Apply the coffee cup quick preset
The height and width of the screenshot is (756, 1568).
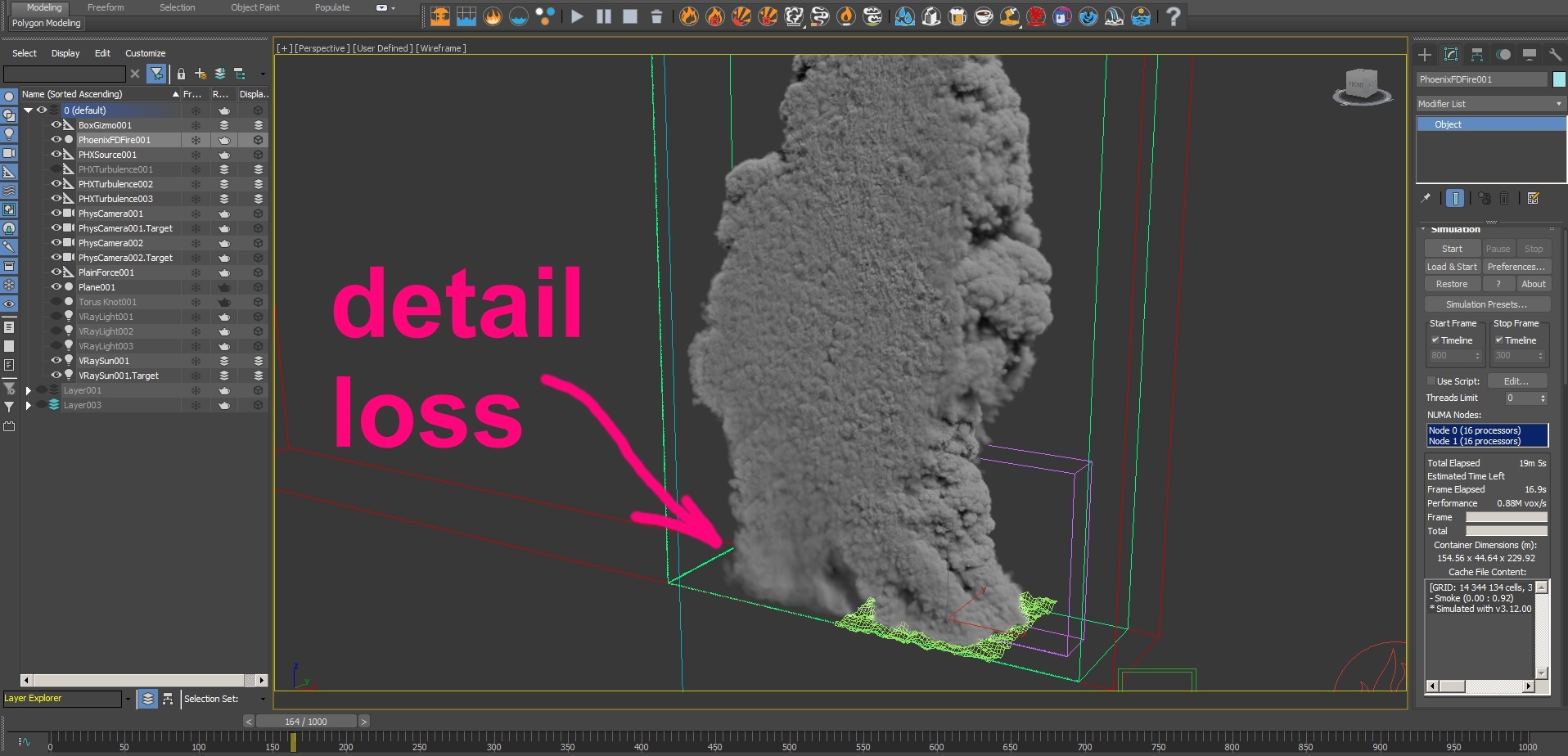click(984, 16)
